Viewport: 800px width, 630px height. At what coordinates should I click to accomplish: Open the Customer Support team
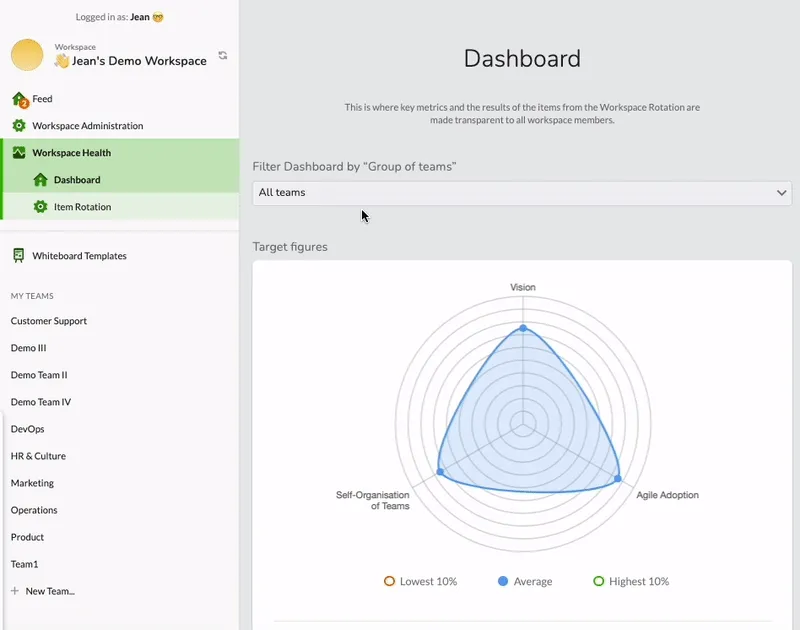point(49,321)
